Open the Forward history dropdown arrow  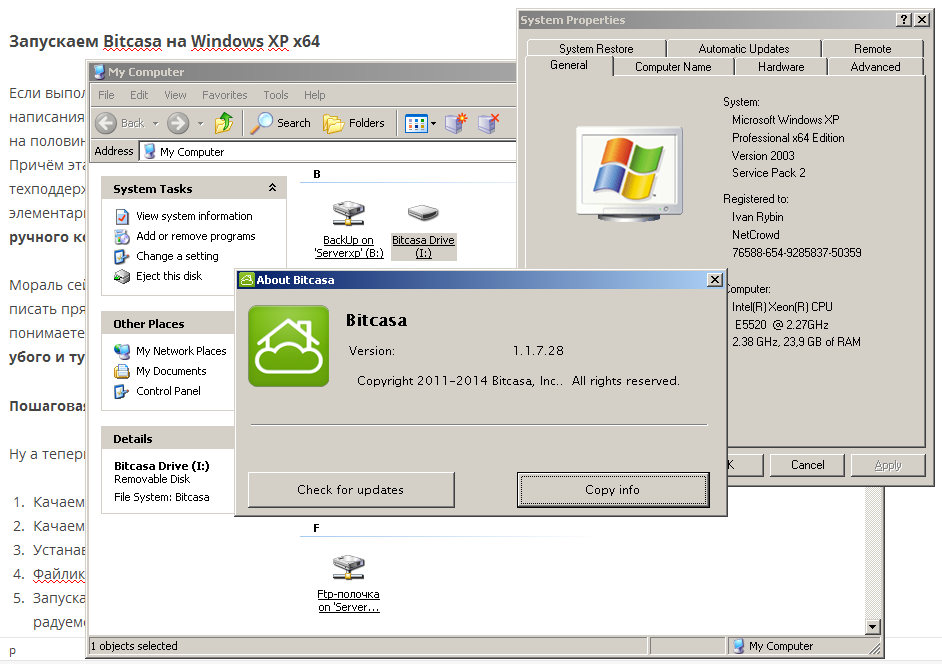coord(201,123)
